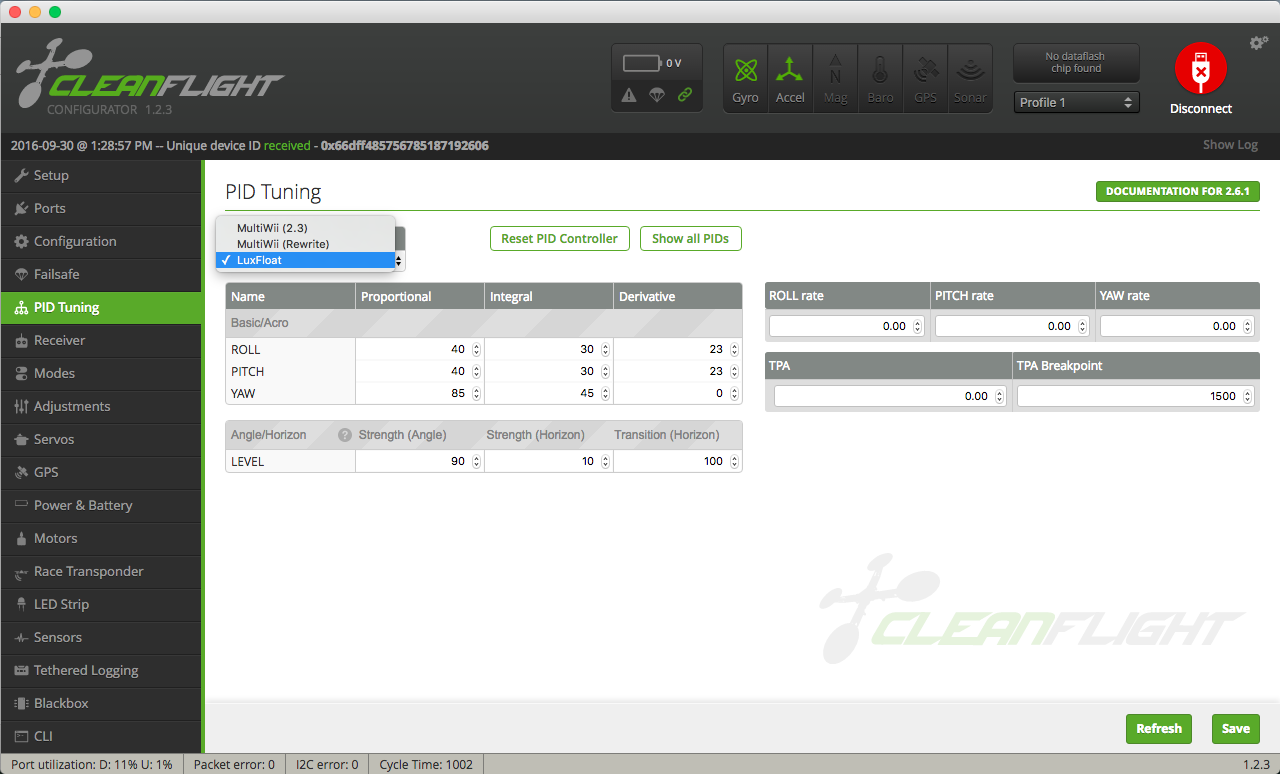Open the LED Strip tab

pos(101,604)
